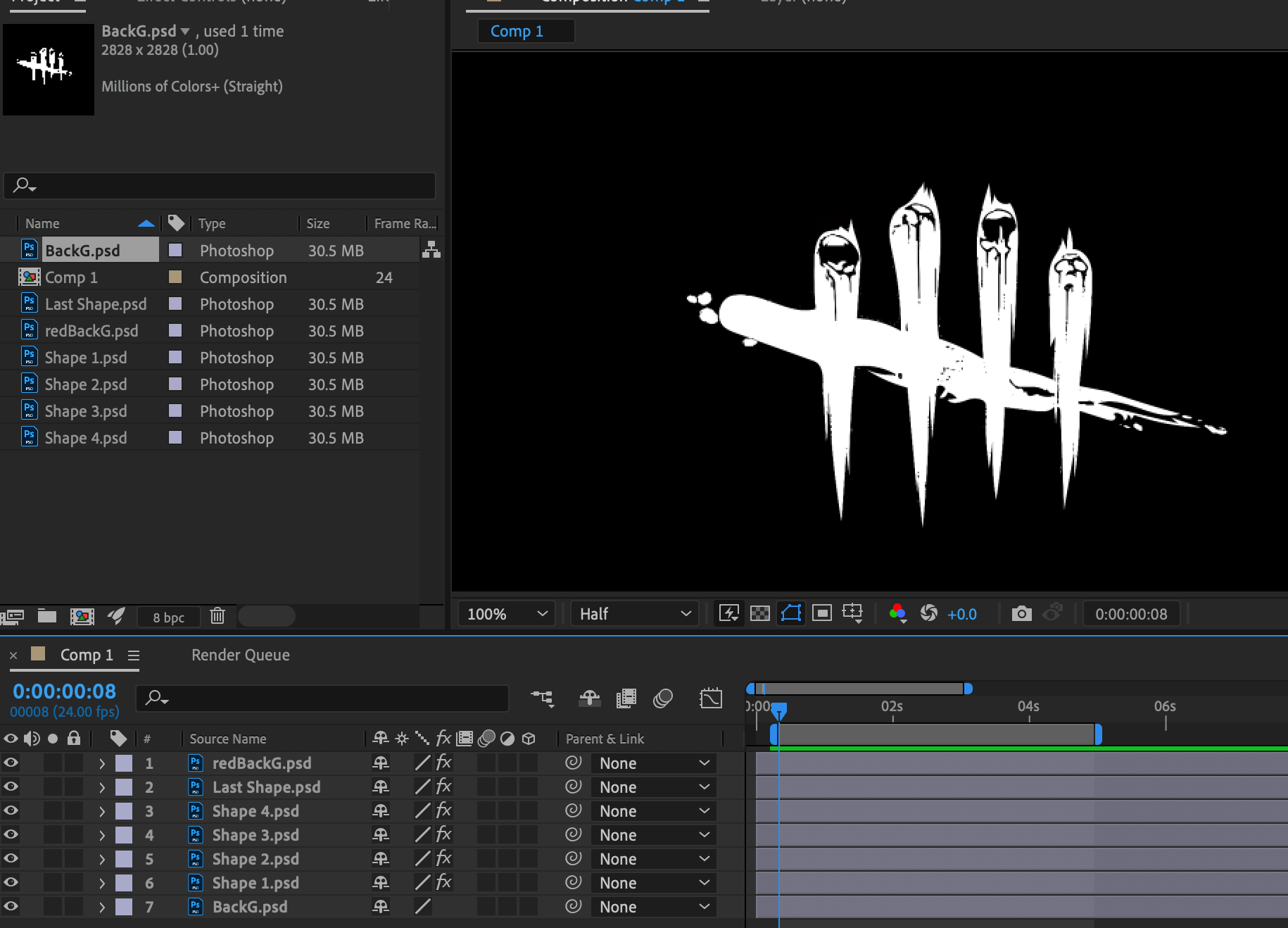This screenshot has height=928, width=1288.
Task: Click pick whip for Shape 2.psd
Action: click(574, 858)
